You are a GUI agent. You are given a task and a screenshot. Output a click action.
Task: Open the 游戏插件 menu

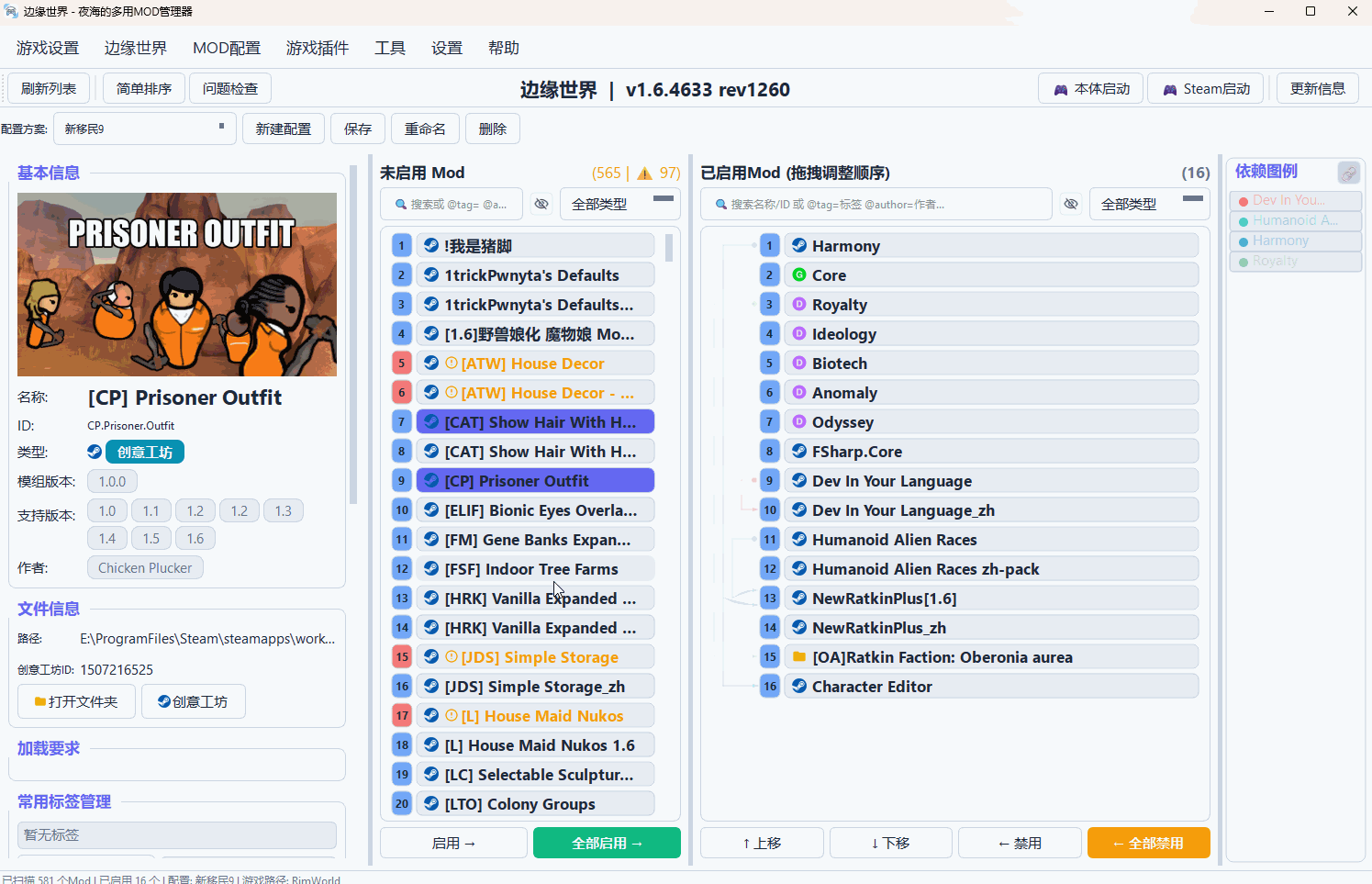[x=317, y=48]
